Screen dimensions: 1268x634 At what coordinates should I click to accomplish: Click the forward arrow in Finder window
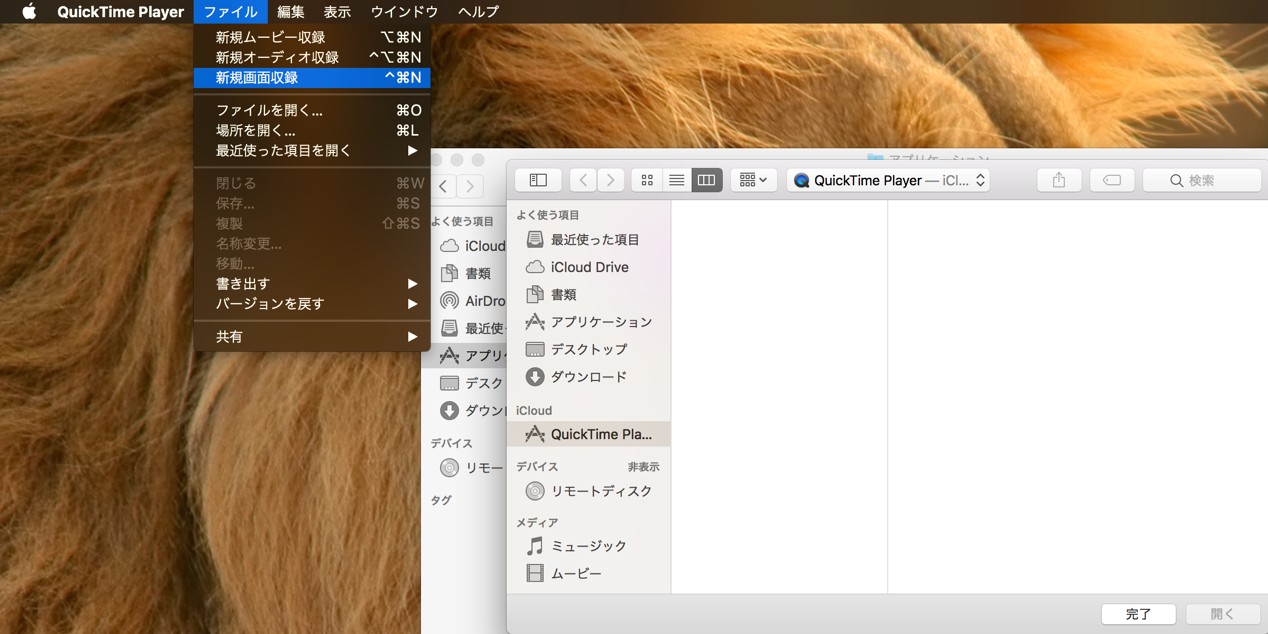[x=470, y=186]
